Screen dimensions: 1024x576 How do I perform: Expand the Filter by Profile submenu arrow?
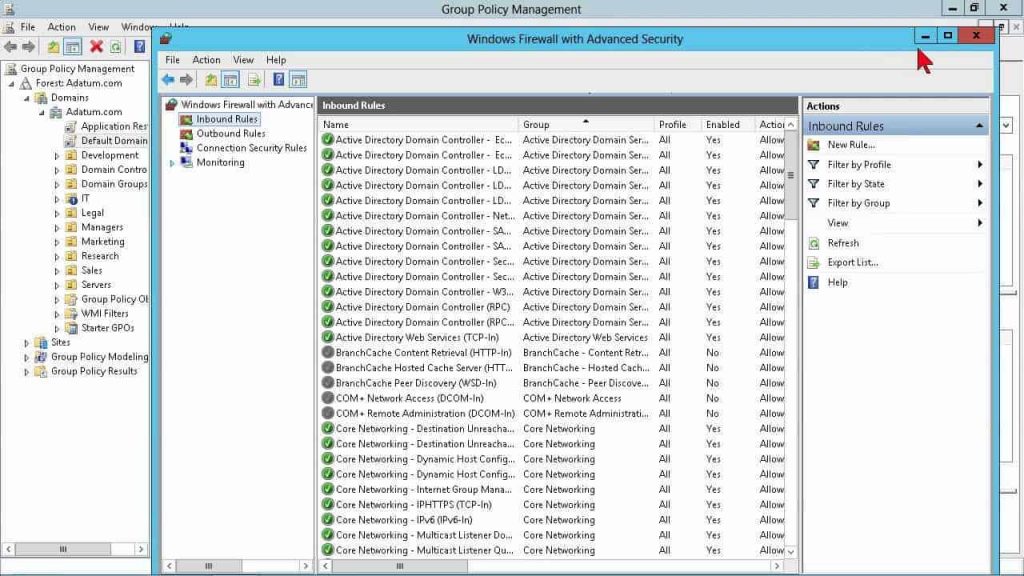click(x=980, y=165)
